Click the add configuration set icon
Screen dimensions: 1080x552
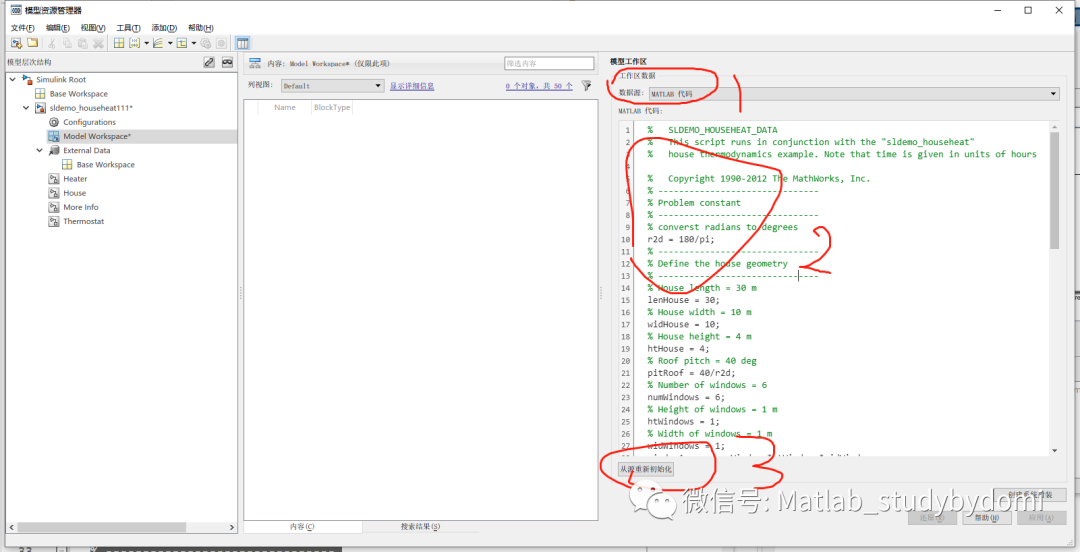(182, 43)
